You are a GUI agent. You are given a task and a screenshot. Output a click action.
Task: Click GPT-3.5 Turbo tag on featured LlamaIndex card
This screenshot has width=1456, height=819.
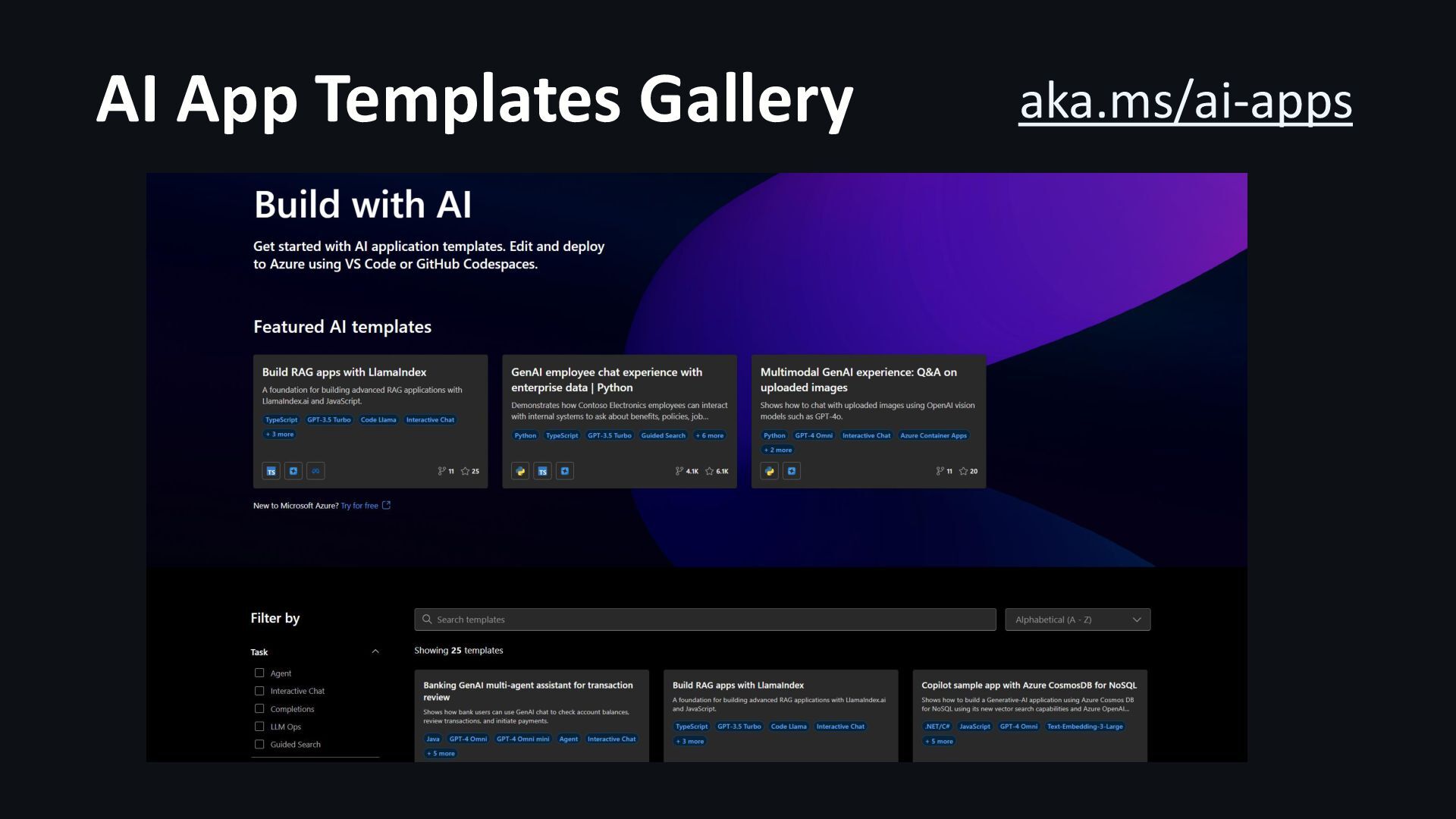tap(329, 419)
